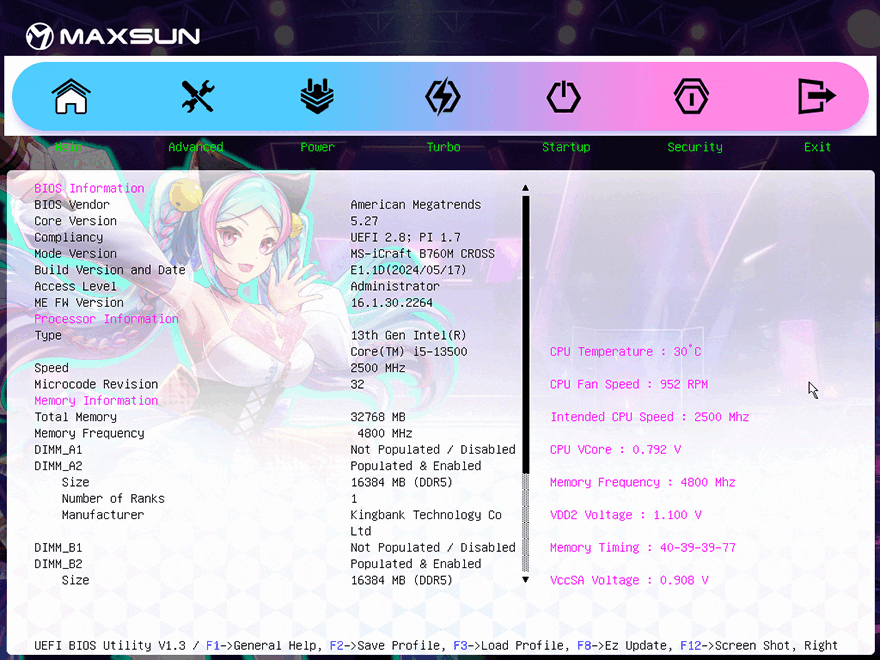Click the scrollbar down arrow

tap(525, 580)
